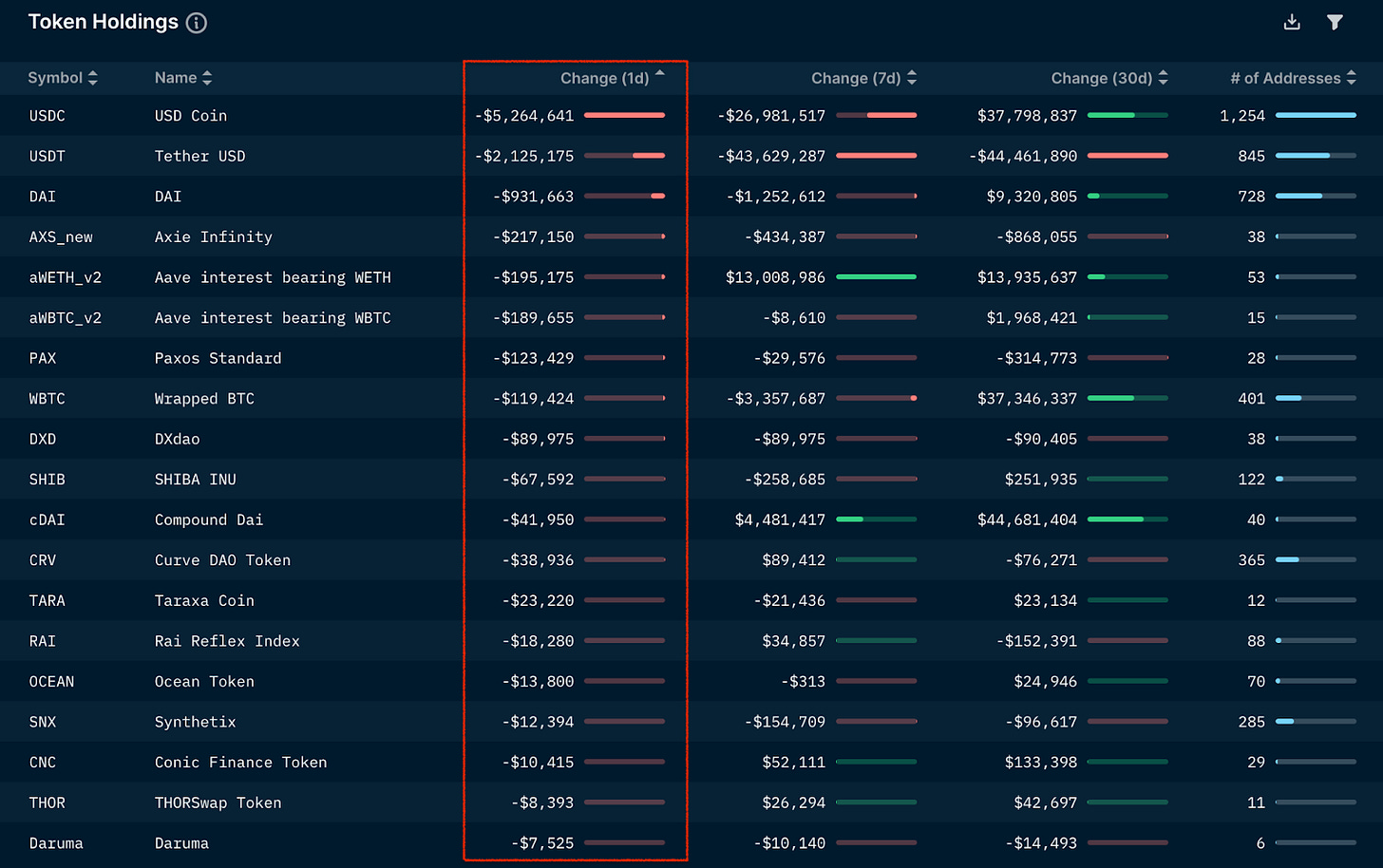This screenshot has height=868, width=1383.
Task: Click the value $13,008,986
Action: [776, 277]
